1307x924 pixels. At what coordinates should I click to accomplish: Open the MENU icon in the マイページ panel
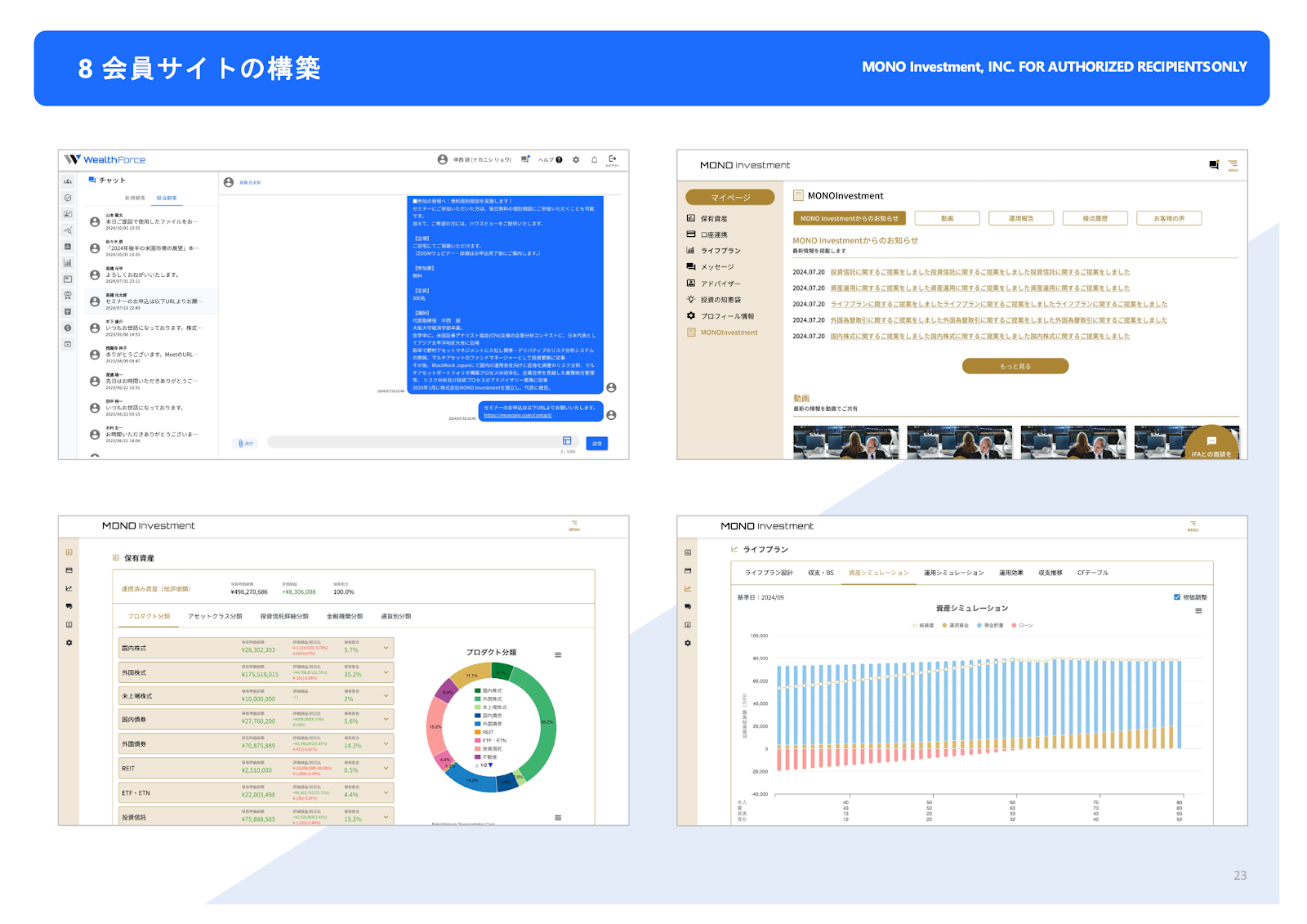pyautogui.click(x=1233, y=165)
